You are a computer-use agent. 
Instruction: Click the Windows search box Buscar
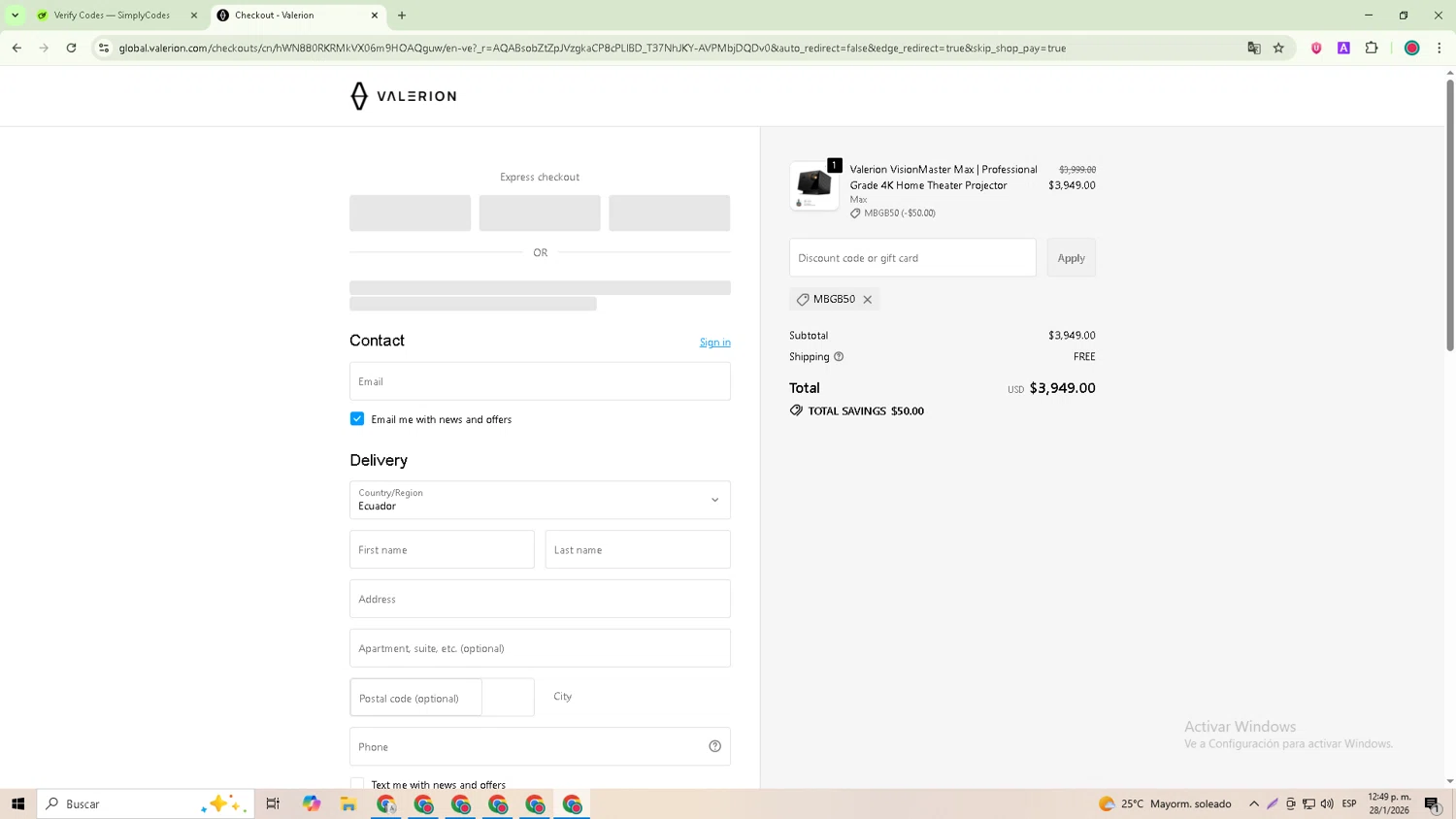pos(146,803)
